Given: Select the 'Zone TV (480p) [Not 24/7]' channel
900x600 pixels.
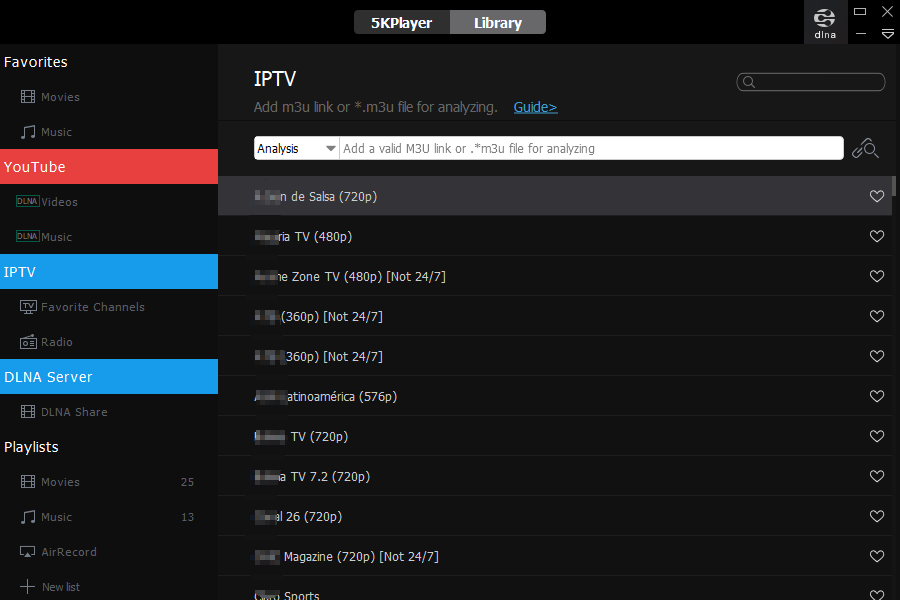Looking at the screenshot, I should (554, 276).
